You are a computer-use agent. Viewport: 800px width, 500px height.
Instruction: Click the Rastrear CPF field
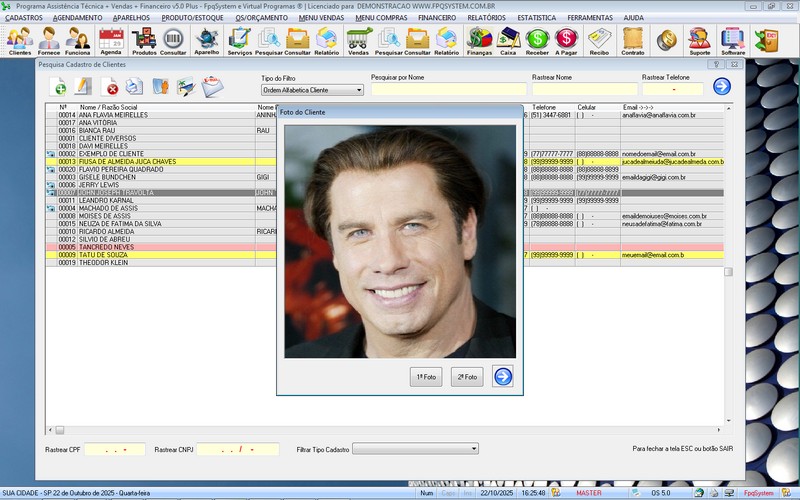(115, 449)
